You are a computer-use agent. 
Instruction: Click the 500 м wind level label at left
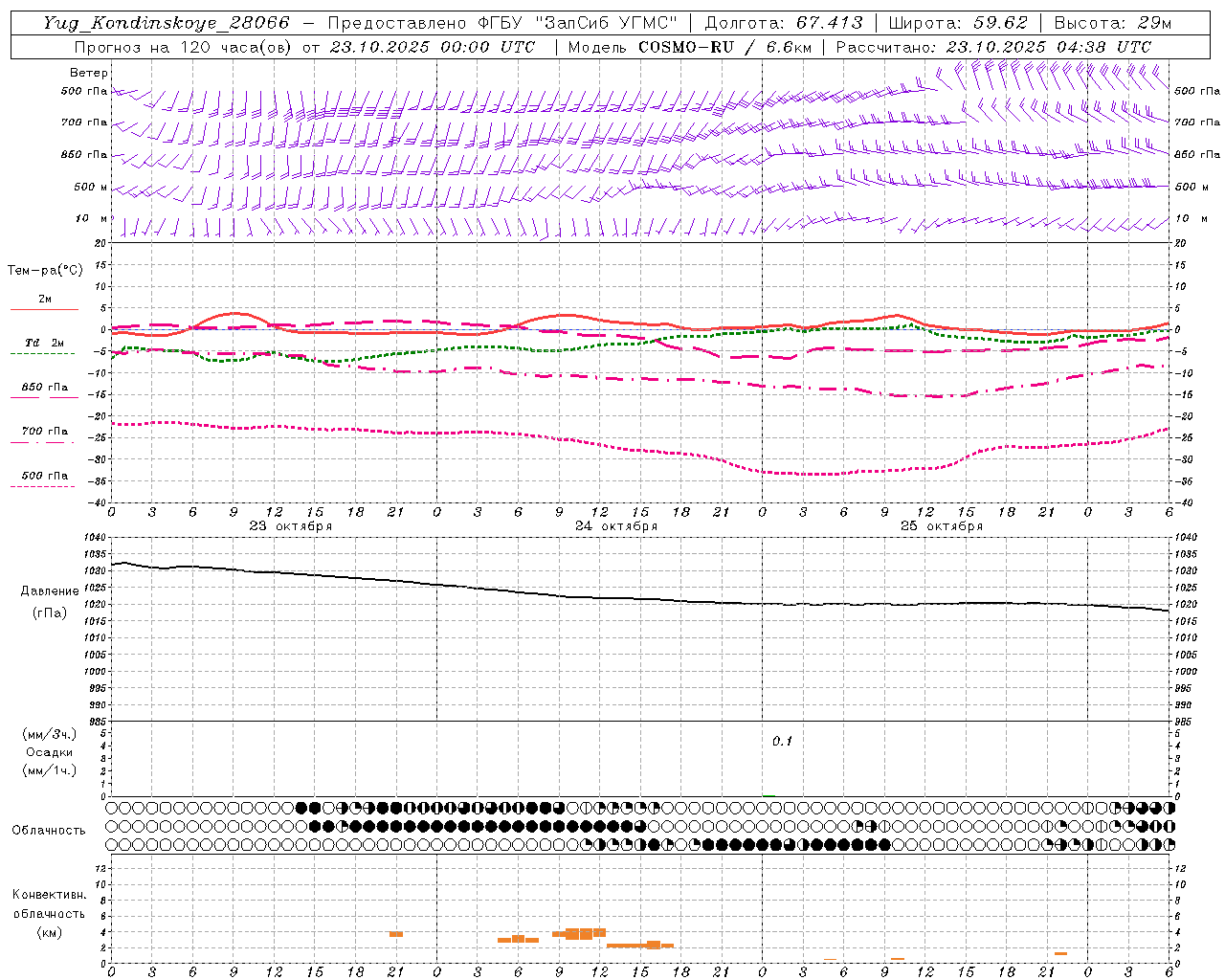(x=92, y=187)
